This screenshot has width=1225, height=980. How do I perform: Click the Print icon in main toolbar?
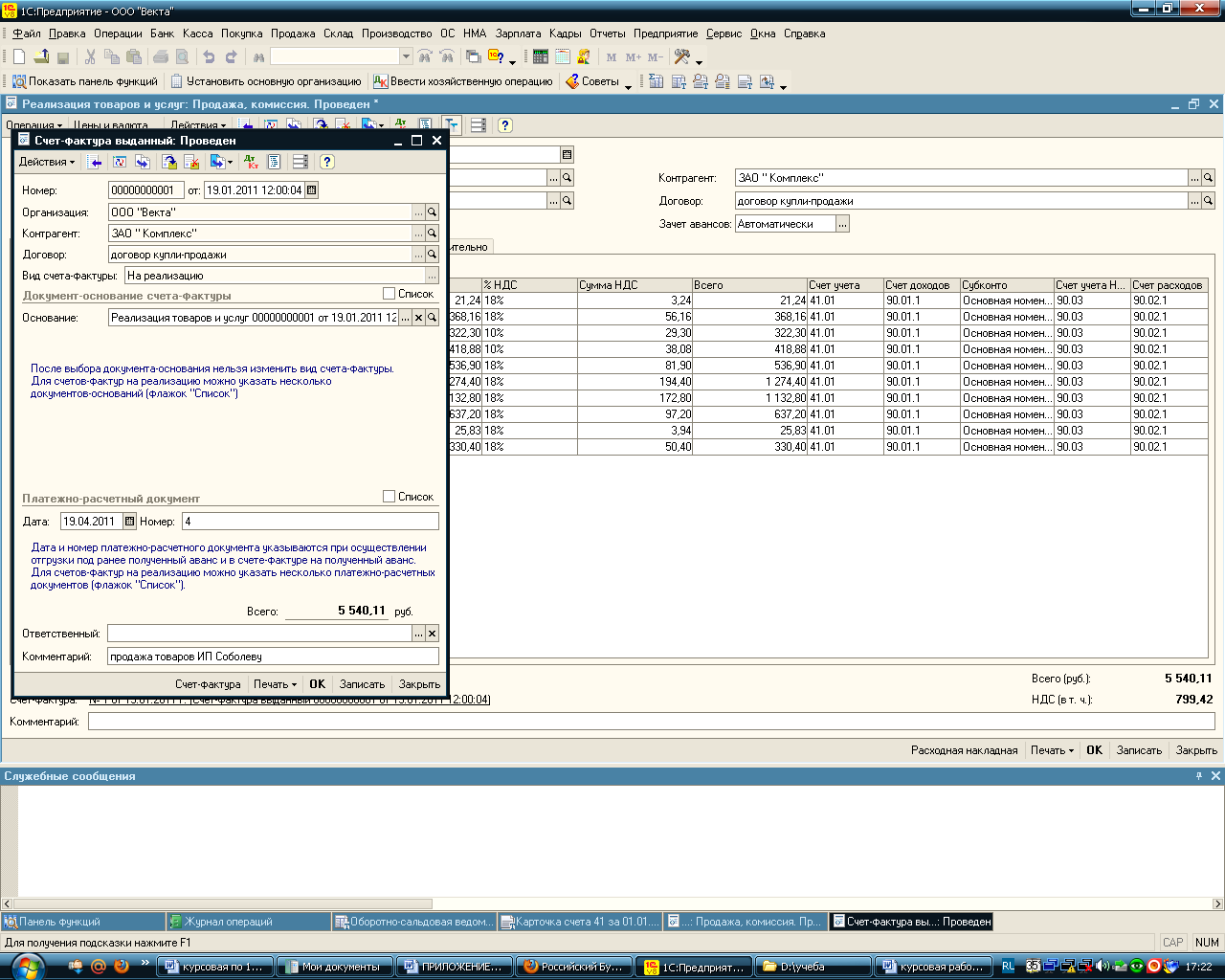pyautogui.click(x=161, y=56)
